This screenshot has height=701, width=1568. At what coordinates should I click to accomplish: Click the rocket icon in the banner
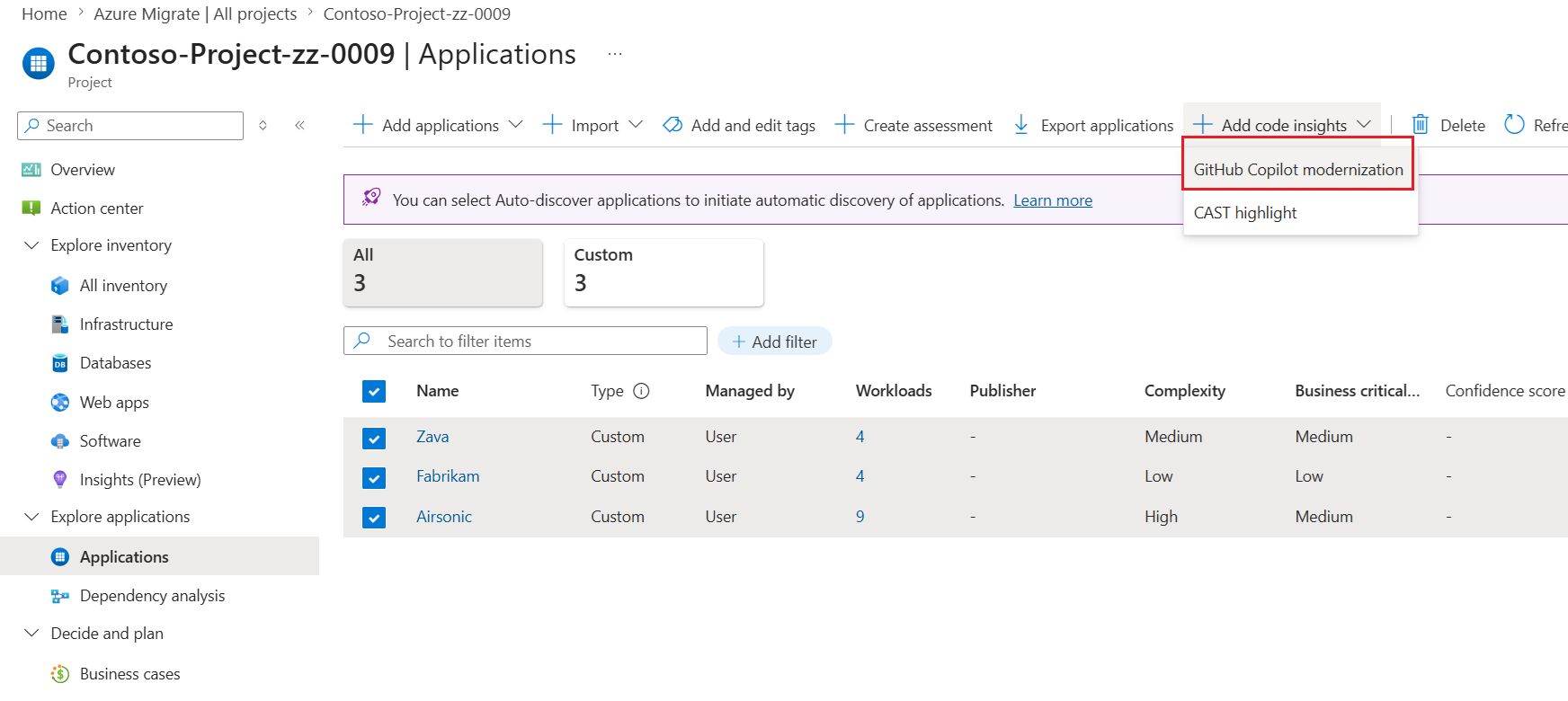tap(371, 198)
